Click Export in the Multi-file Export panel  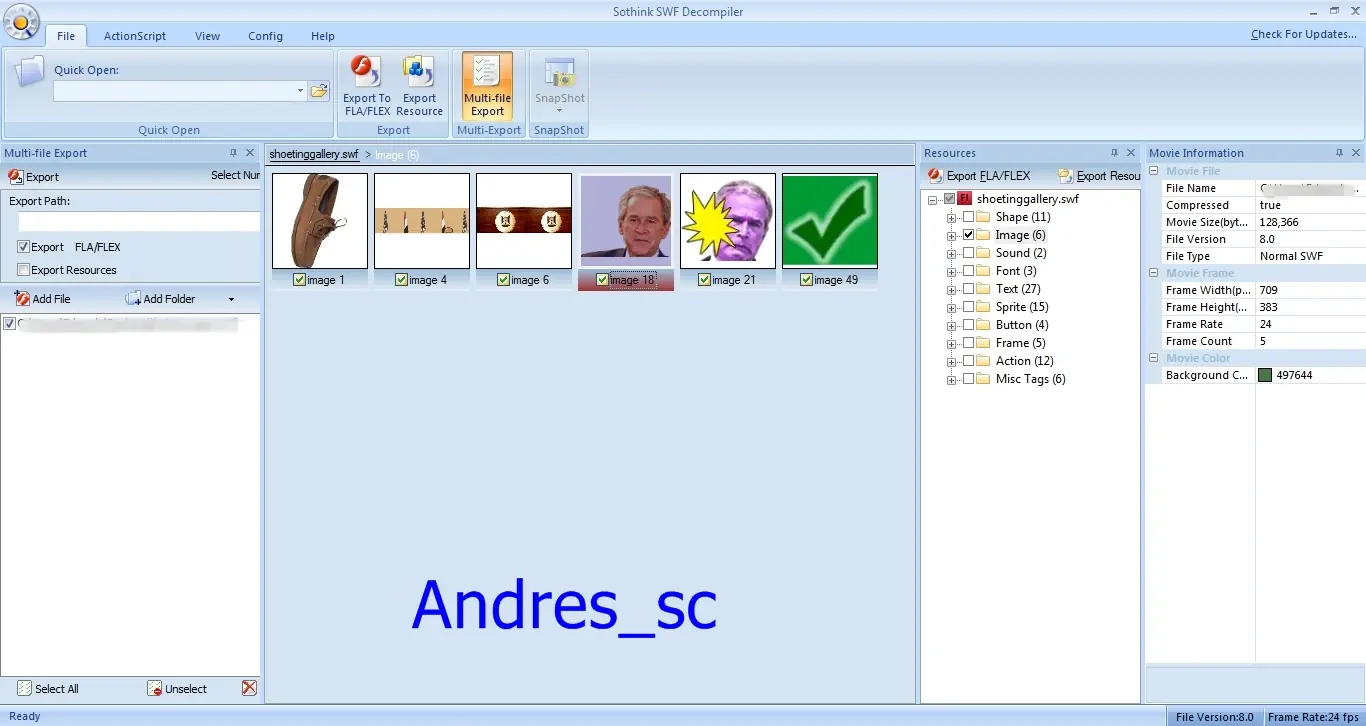pos(34,177)
